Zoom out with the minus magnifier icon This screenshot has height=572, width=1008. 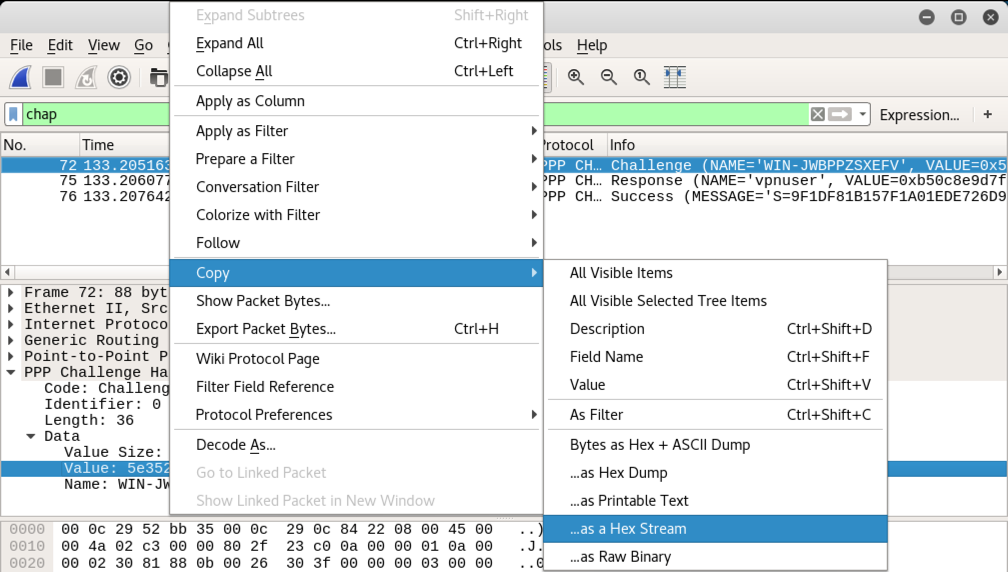coord(608,77)
